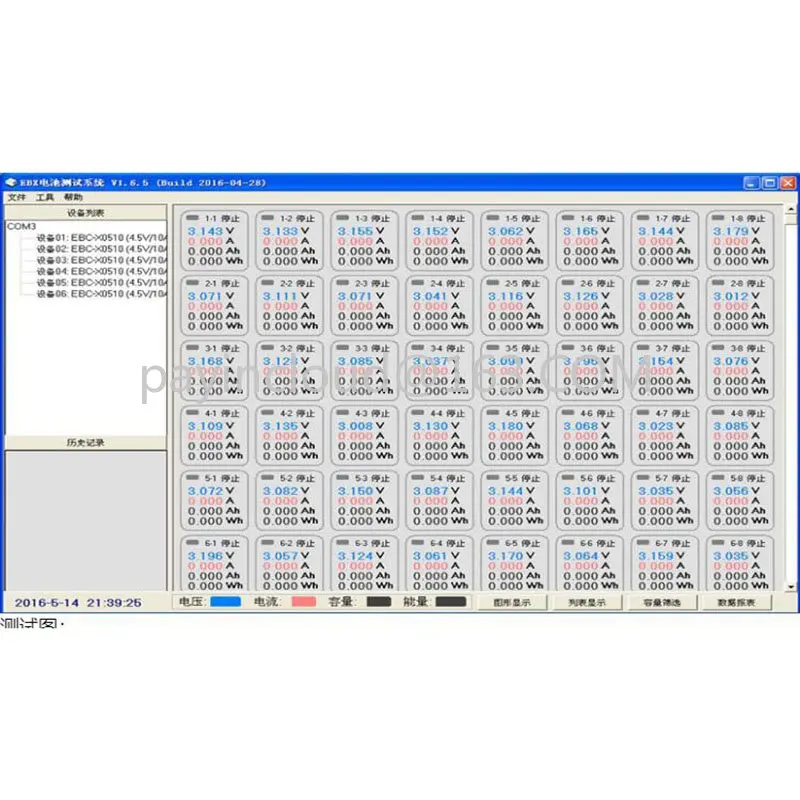Image resolution: width=800 pixels, height=800 pixels.
Task: Click the status indicator of channel 4-5
Action: click(x=493, y=412)
